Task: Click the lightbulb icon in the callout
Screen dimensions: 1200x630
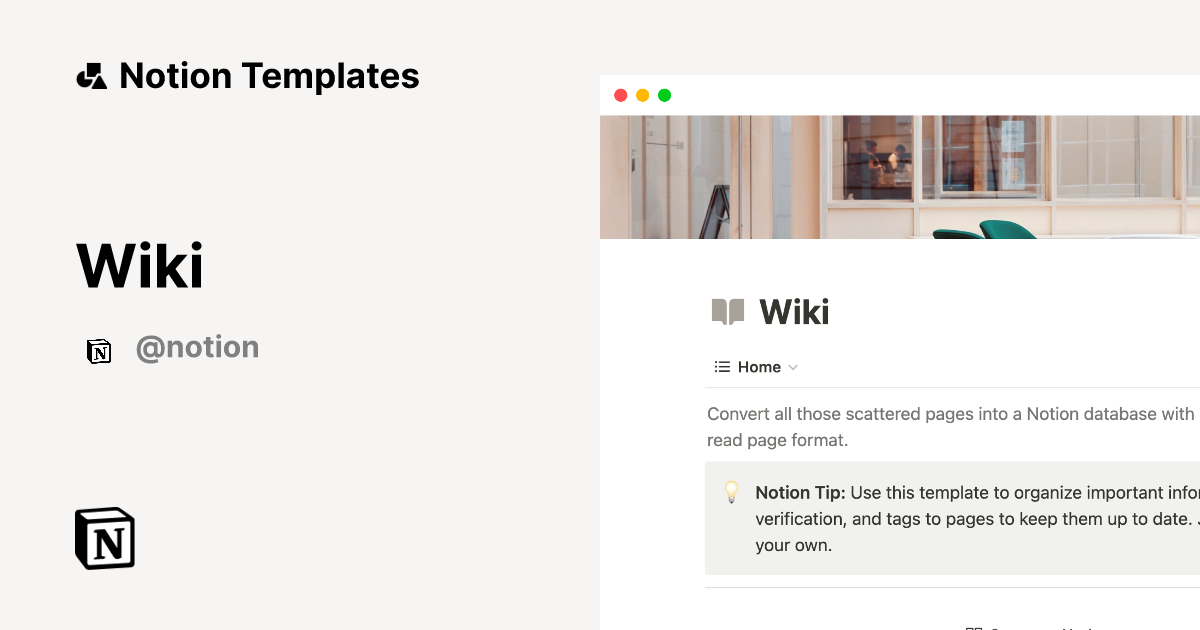Action: tap(731, 492)
